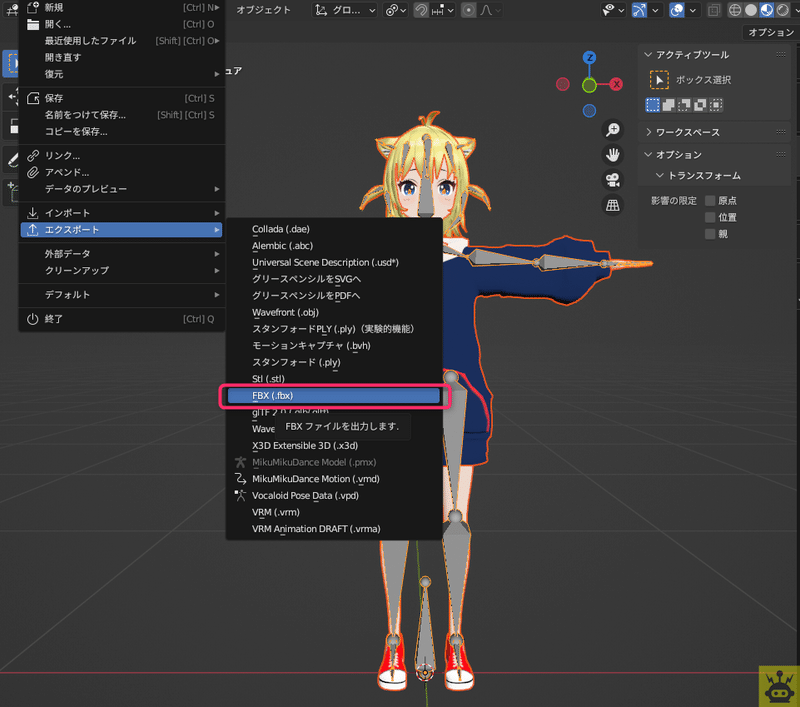The height and width of the screenshot is (707, 800).
Task: Open the selectability and visibility dropdown
Action: click(613, 10)
